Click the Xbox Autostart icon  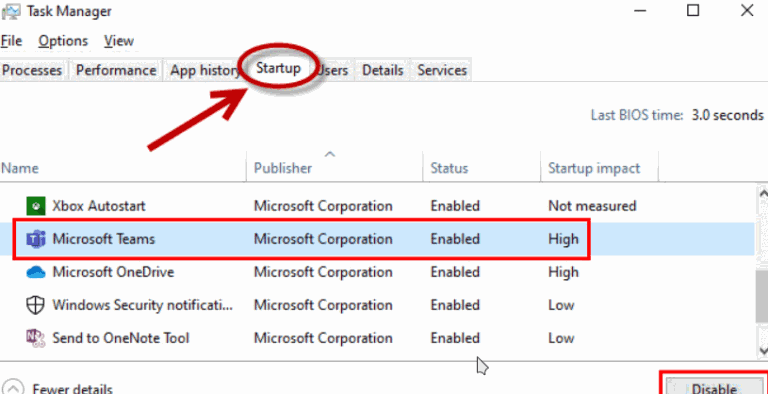[x=35, y=206]
